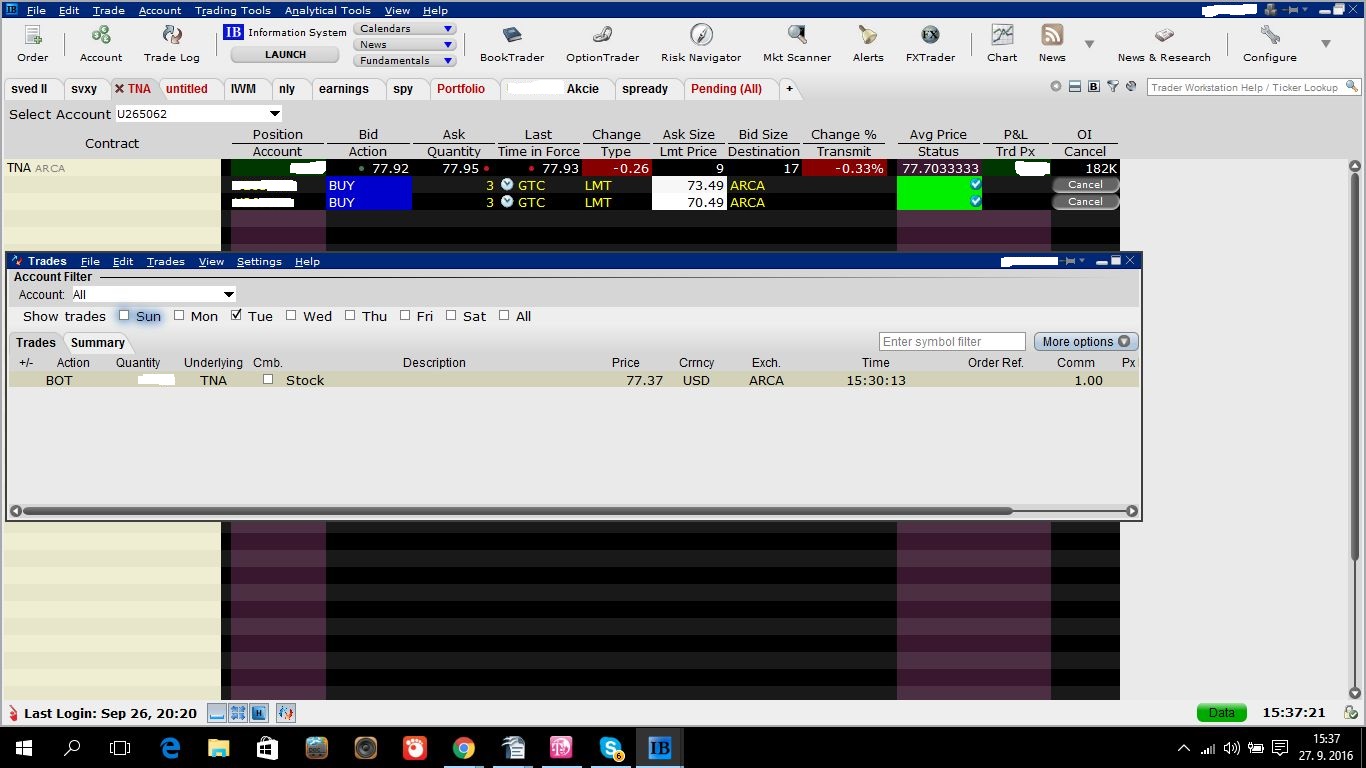Click the H icon in status bar
The image size is (1366, 768).
pos(259,713)
